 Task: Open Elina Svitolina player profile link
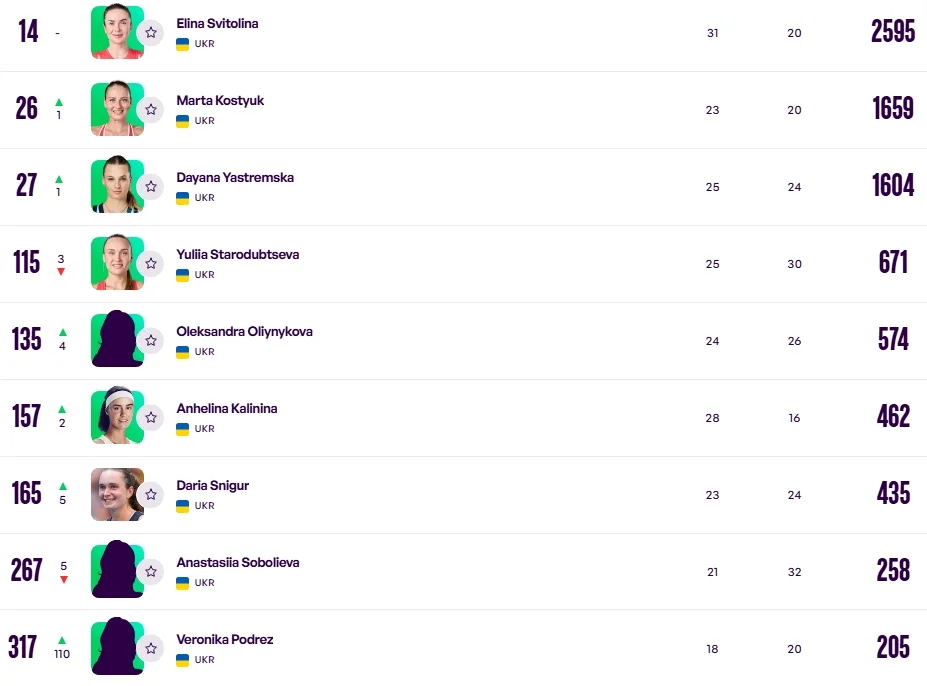[x=217, y=23]
